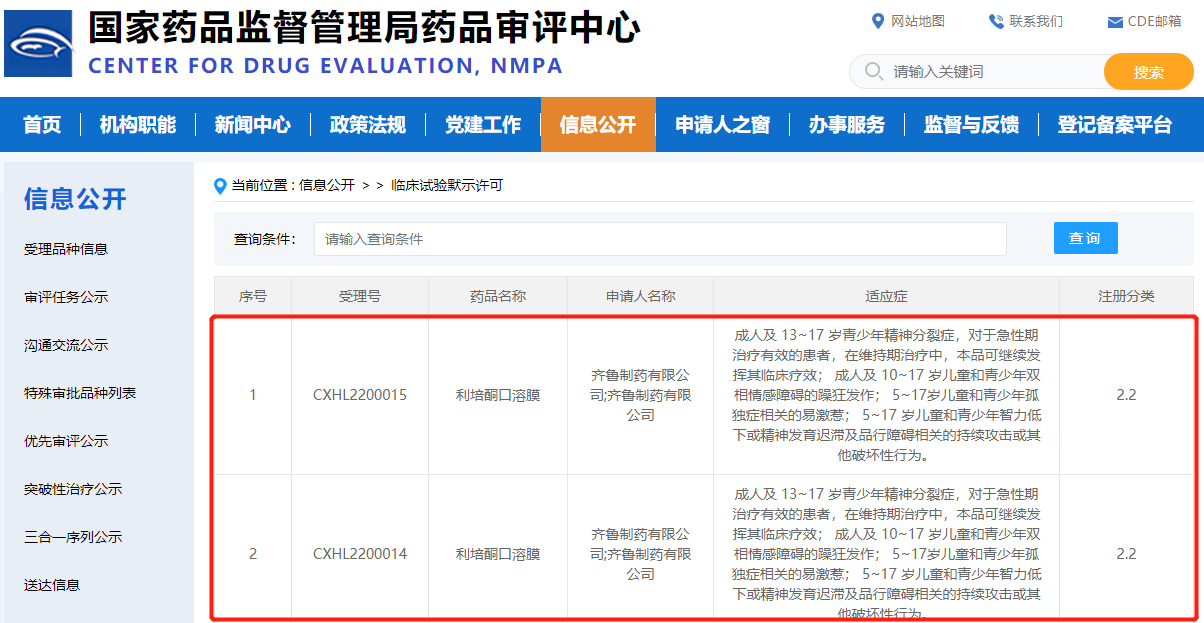Screen dimensions: 1204x623
Task: Click the 适应症 column header
Action: (886, 296)
